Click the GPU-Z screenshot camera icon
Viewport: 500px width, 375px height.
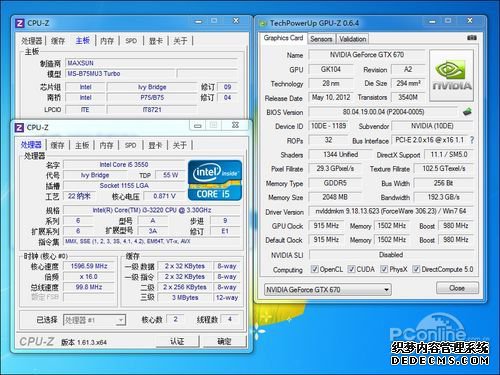pos(471,38)
